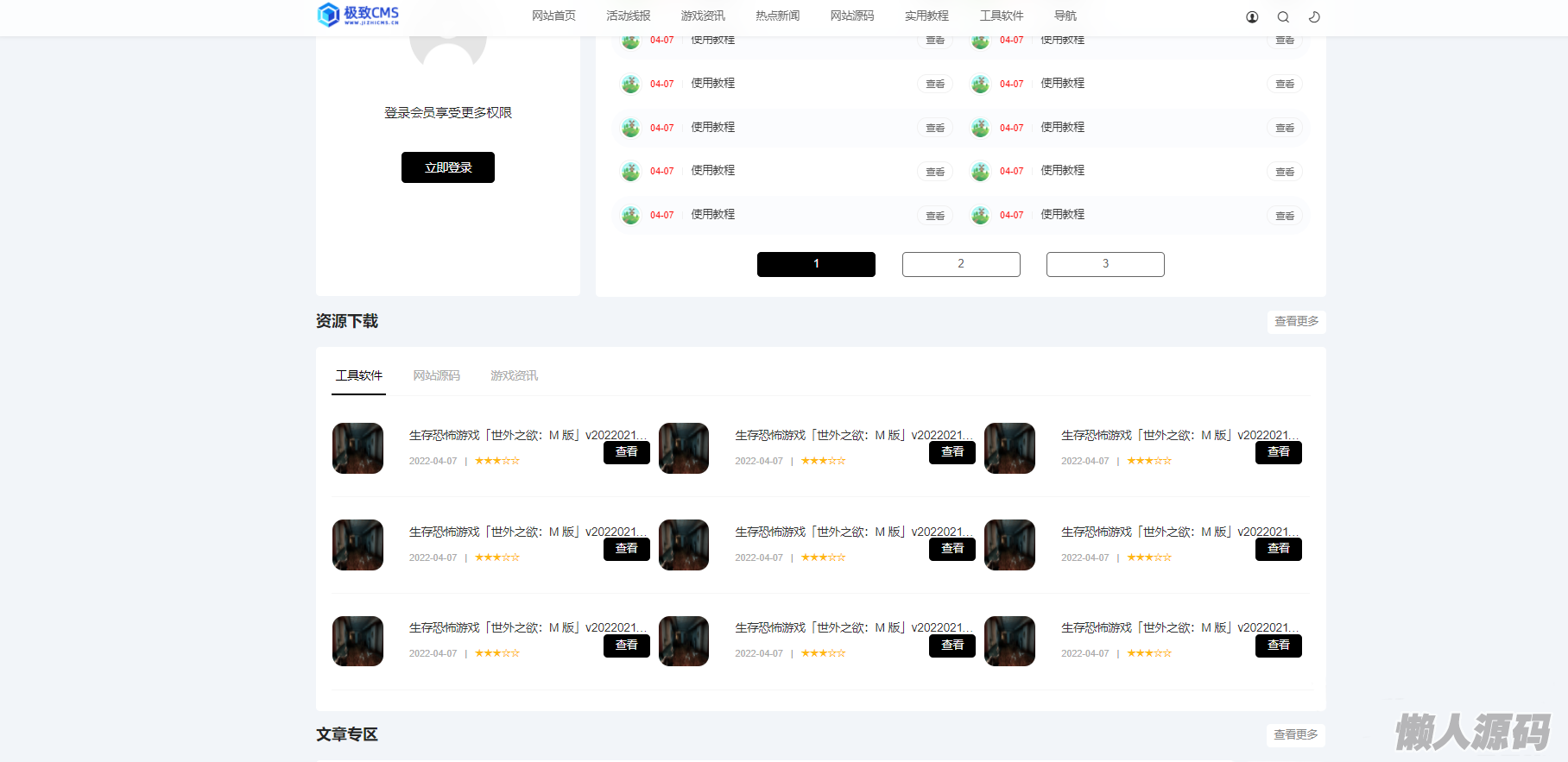Select pagination page 1
Screen dimensions: 1568x762
pos(816,264)
